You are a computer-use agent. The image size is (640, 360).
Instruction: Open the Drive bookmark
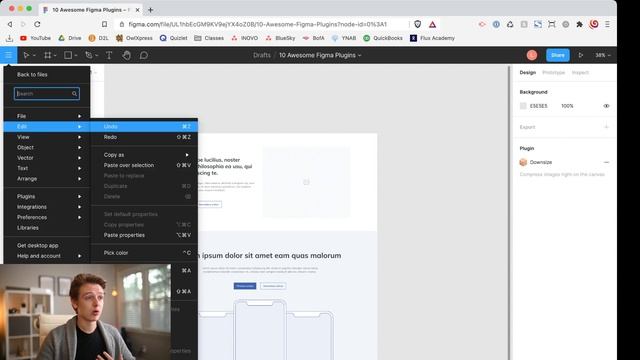point(69,38)
